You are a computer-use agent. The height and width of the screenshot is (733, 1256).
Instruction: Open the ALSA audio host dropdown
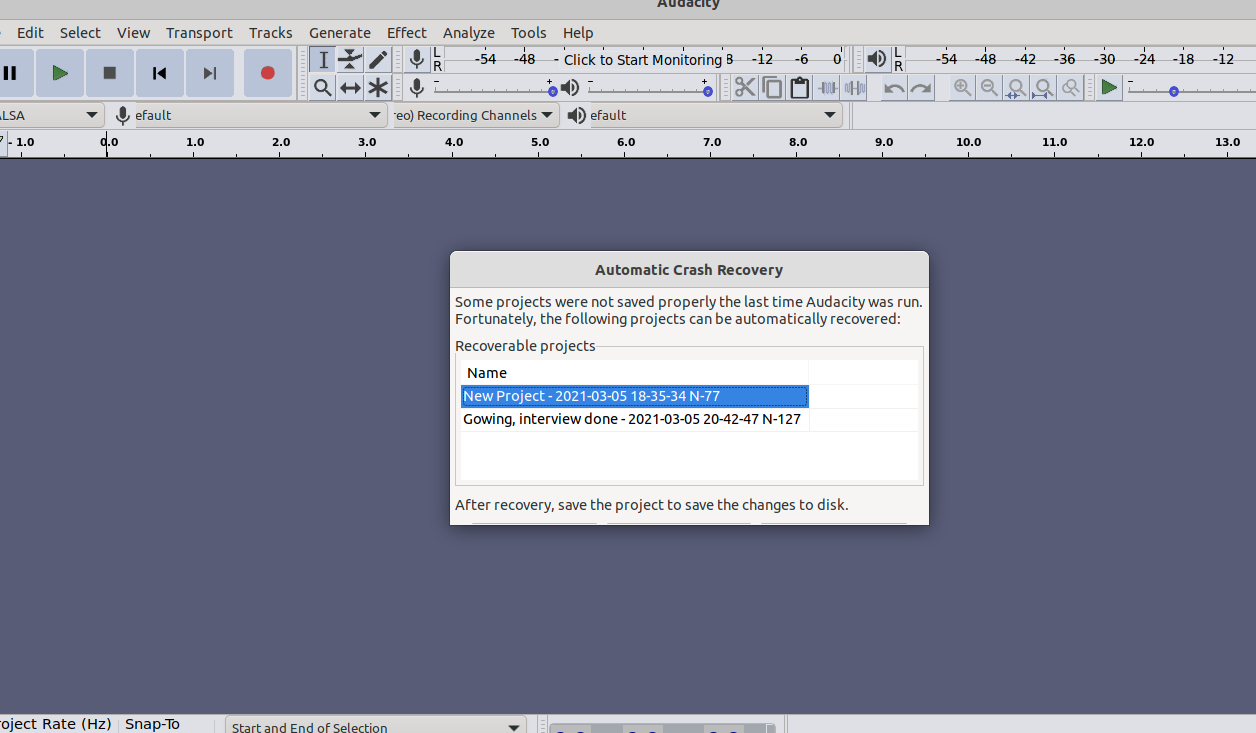point(50,115)
